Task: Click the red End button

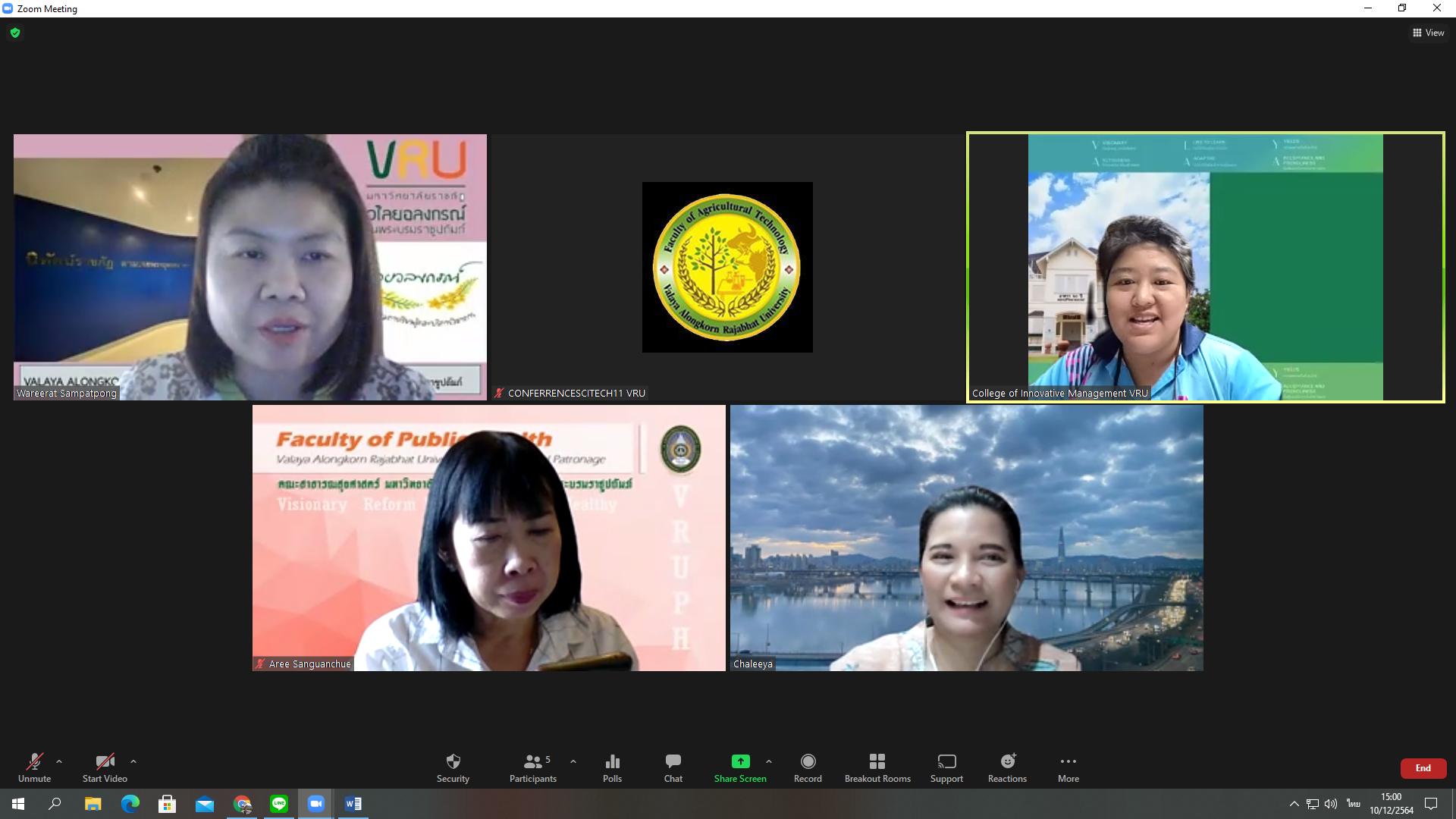Action: click(x=1423, y=768)
